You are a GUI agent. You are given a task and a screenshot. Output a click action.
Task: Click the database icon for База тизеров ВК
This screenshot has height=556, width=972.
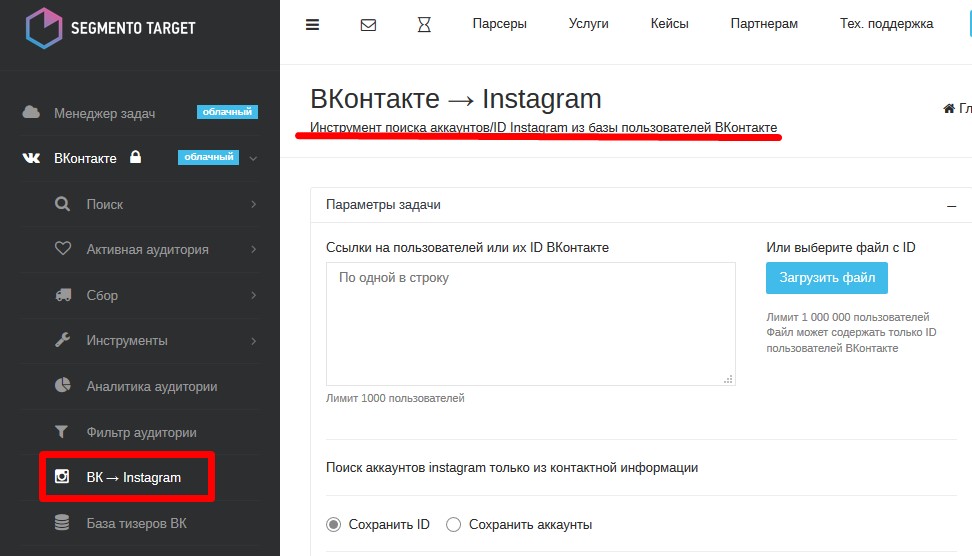pos(62,522)
